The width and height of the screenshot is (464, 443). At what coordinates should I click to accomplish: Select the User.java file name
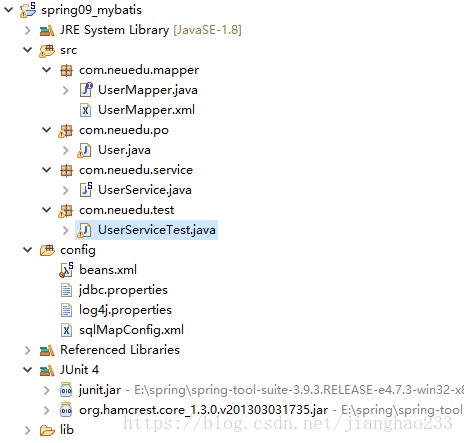[x=124, y=150]
